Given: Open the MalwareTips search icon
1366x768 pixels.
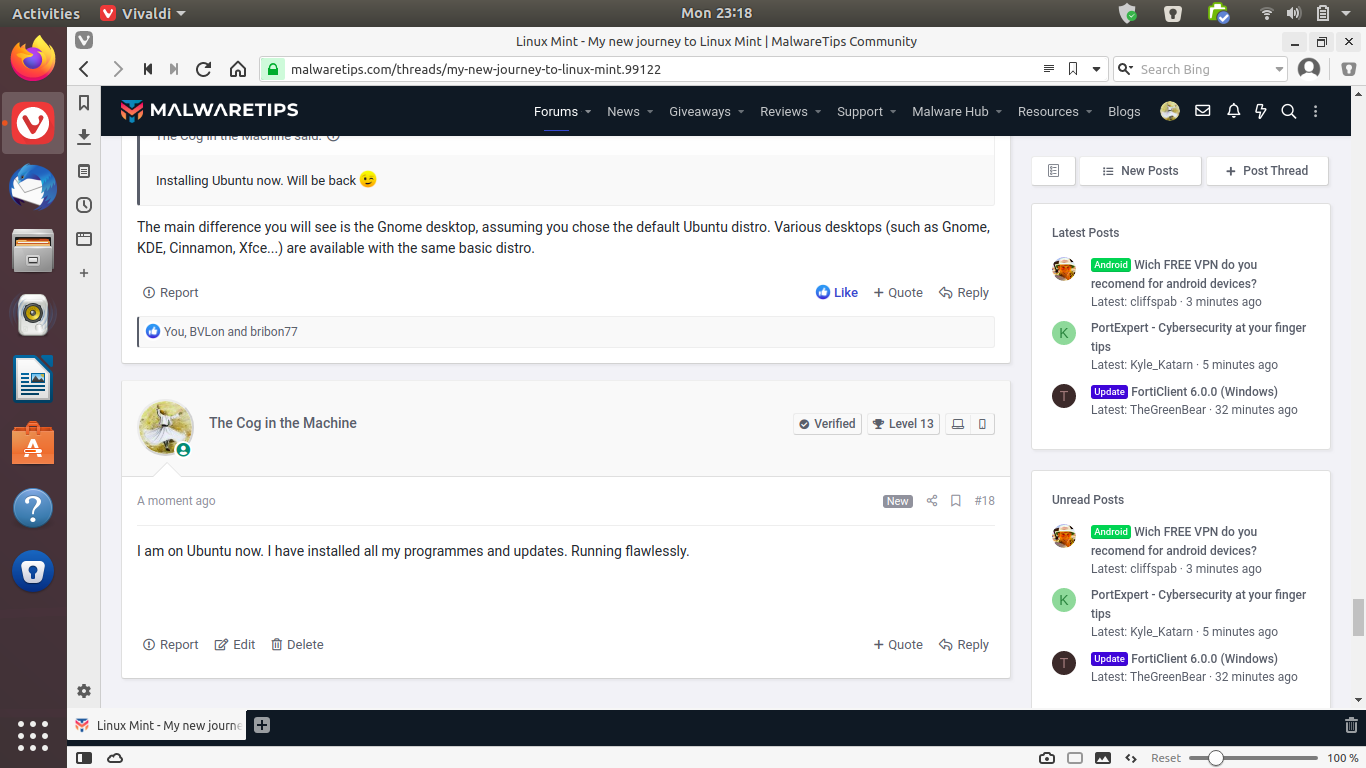Looking at the screenshot, I should (1289, 111).
